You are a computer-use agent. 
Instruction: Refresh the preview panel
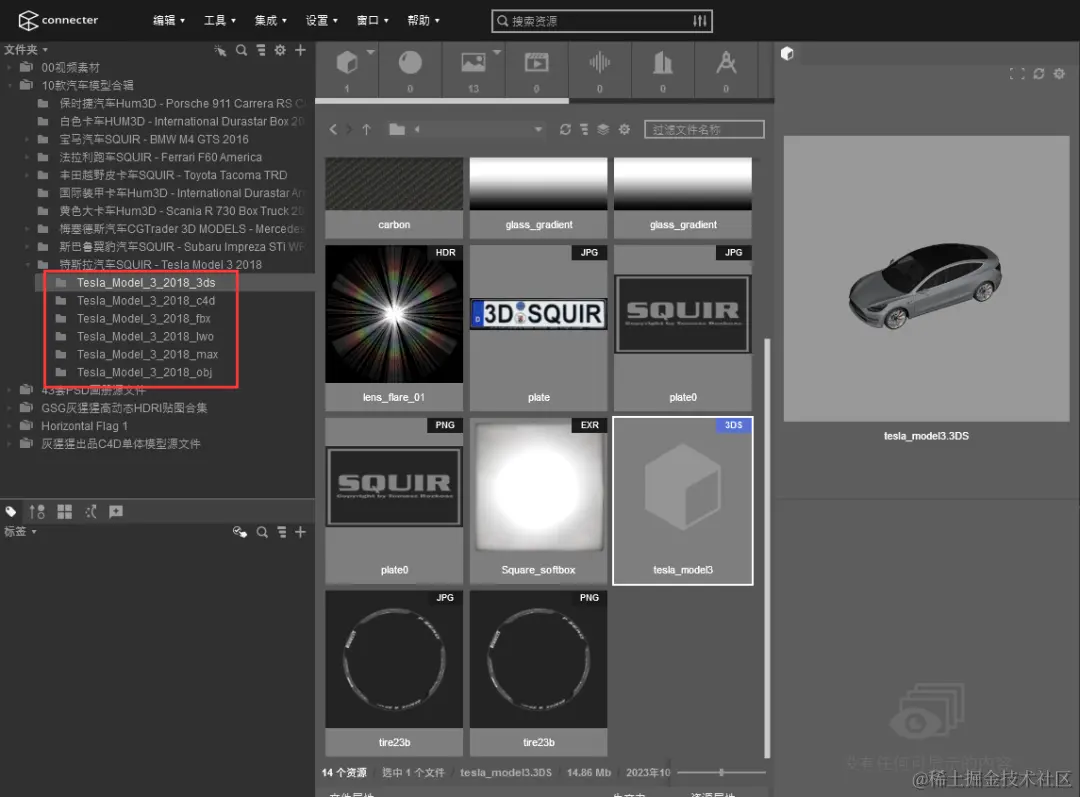point(1039,74)
